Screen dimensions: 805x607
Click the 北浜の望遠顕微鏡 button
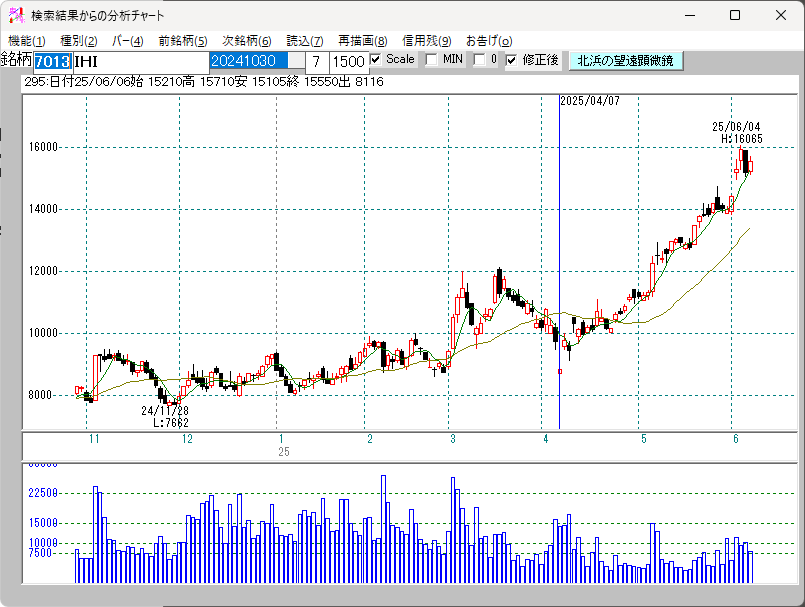pyautogui.click(x=626, y=61)
